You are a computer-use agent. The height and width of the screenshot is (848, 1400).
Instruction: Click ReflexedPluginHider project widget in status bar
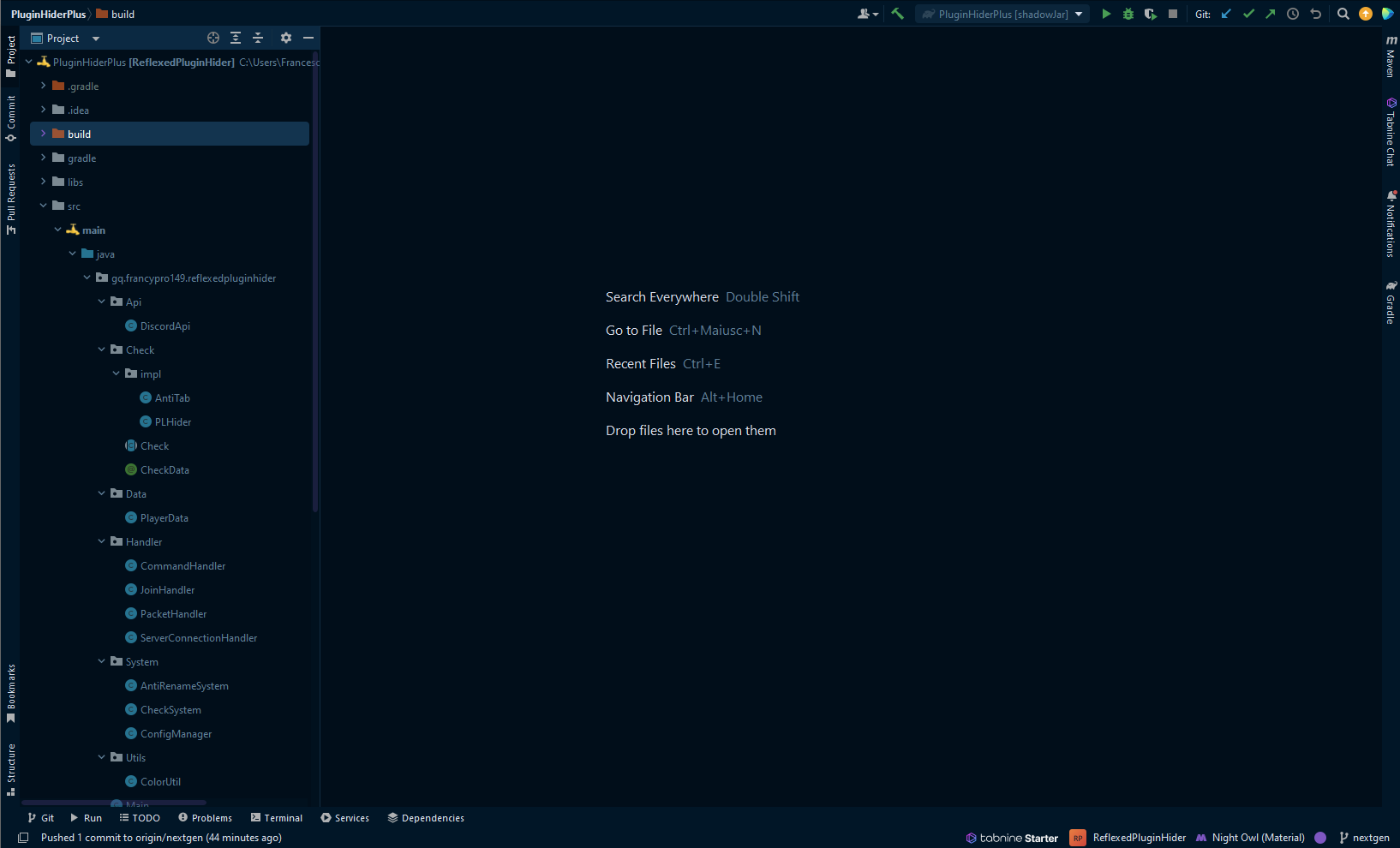point(1128,838)
